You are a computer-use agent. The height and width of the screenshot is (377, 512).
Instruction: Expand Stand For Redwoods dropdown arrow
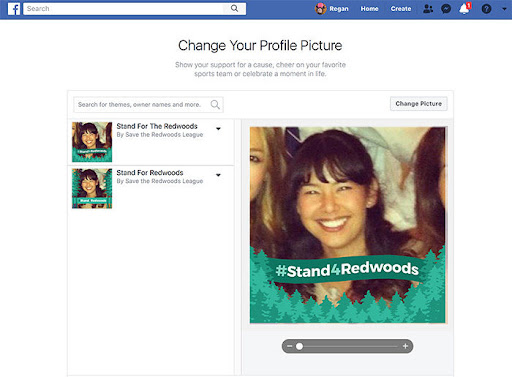[218, 175]
